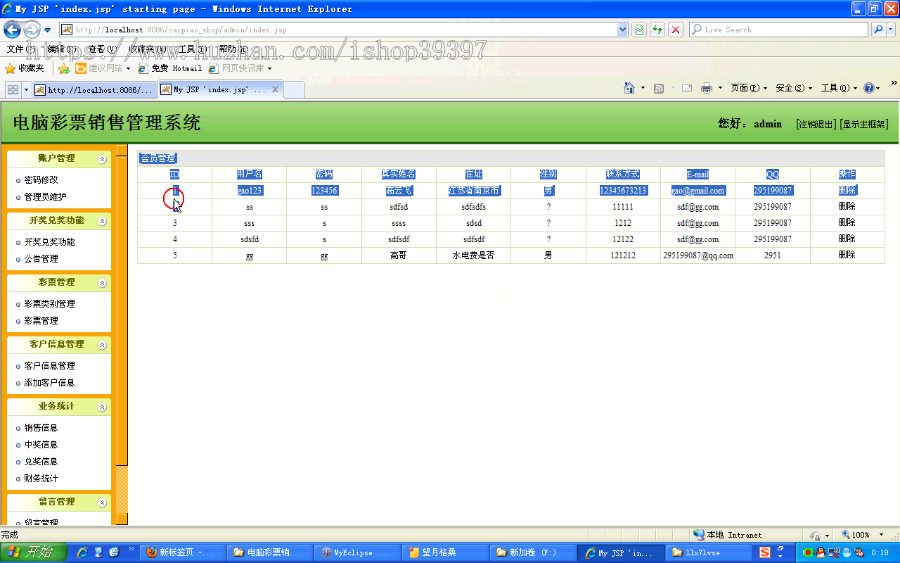This screenshot has height=563, width=900.
Task: Open the 添加客户信息 sidebar link
Action: click(x=49, y=383)
